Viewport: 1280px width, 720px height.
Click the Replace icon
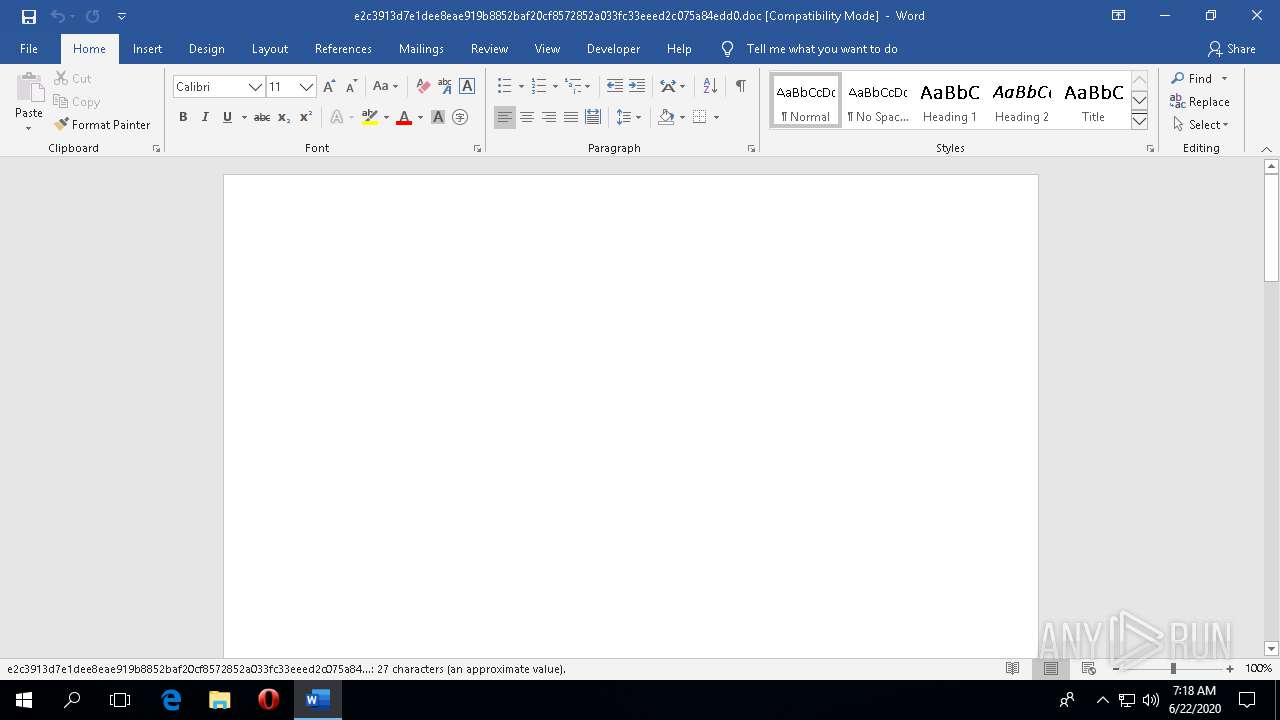coord(1177,101)
